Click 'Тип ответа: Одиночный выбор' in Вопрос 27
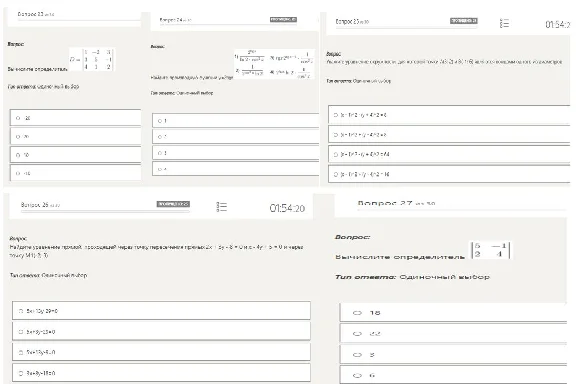576x384 pixels. [412, 277]
